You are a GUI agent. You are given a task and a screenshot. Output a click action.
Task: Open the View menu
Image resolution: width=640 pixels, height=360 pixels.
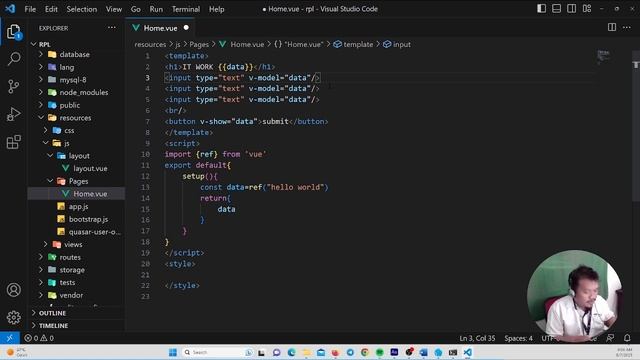pos(114,9)
